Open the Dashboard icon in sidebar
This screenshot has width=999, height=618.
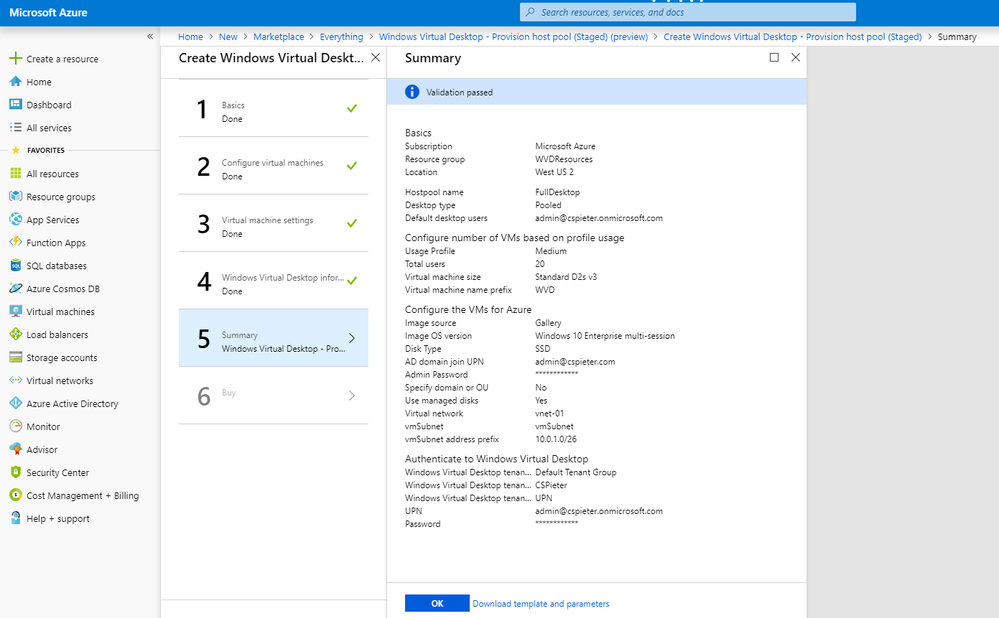pyautogui.click(x=15, y=104)
